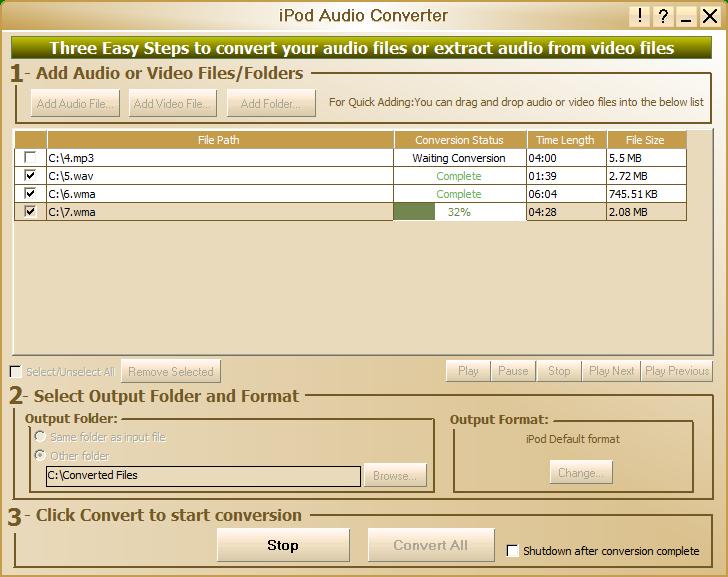Click the File Path column header
The image size is (728, 577).
tap(220, 140)
